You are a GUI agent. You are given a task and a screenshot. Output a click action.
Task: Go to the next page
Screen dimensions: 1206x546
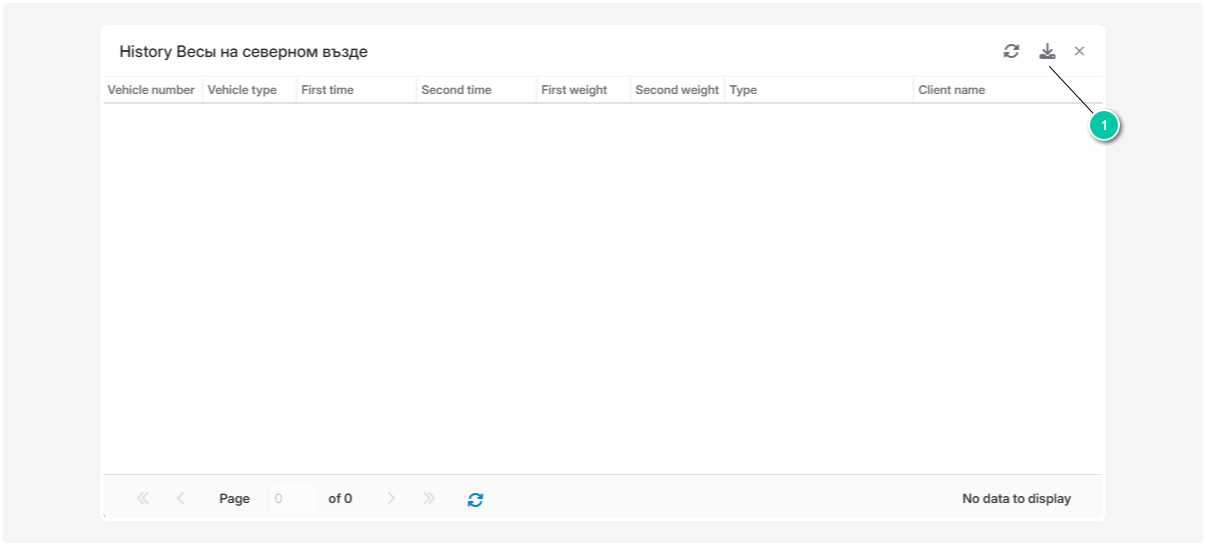tap(391, 498)
